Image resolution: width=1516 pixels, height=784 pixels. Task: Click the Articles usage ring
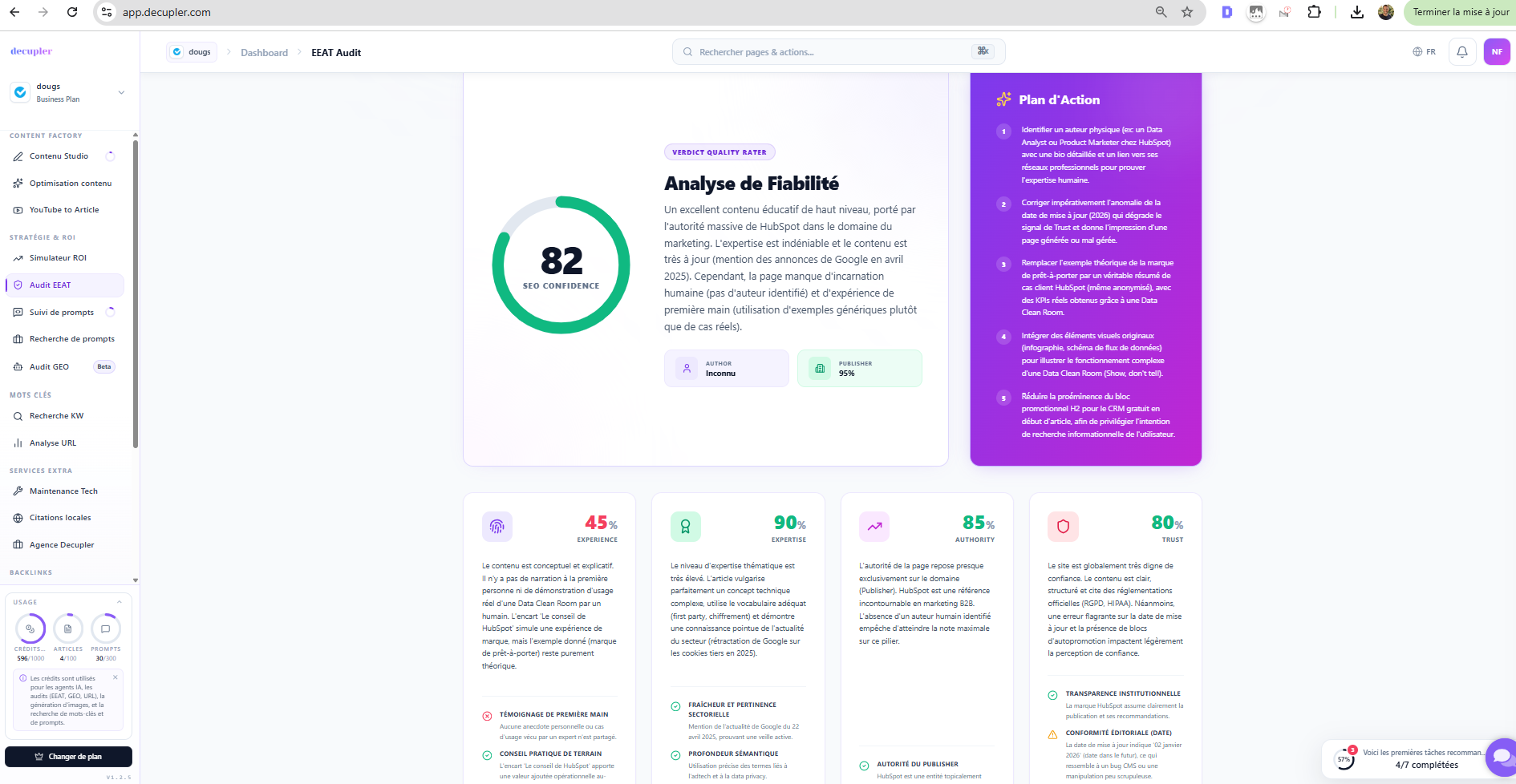click(68, 628)
